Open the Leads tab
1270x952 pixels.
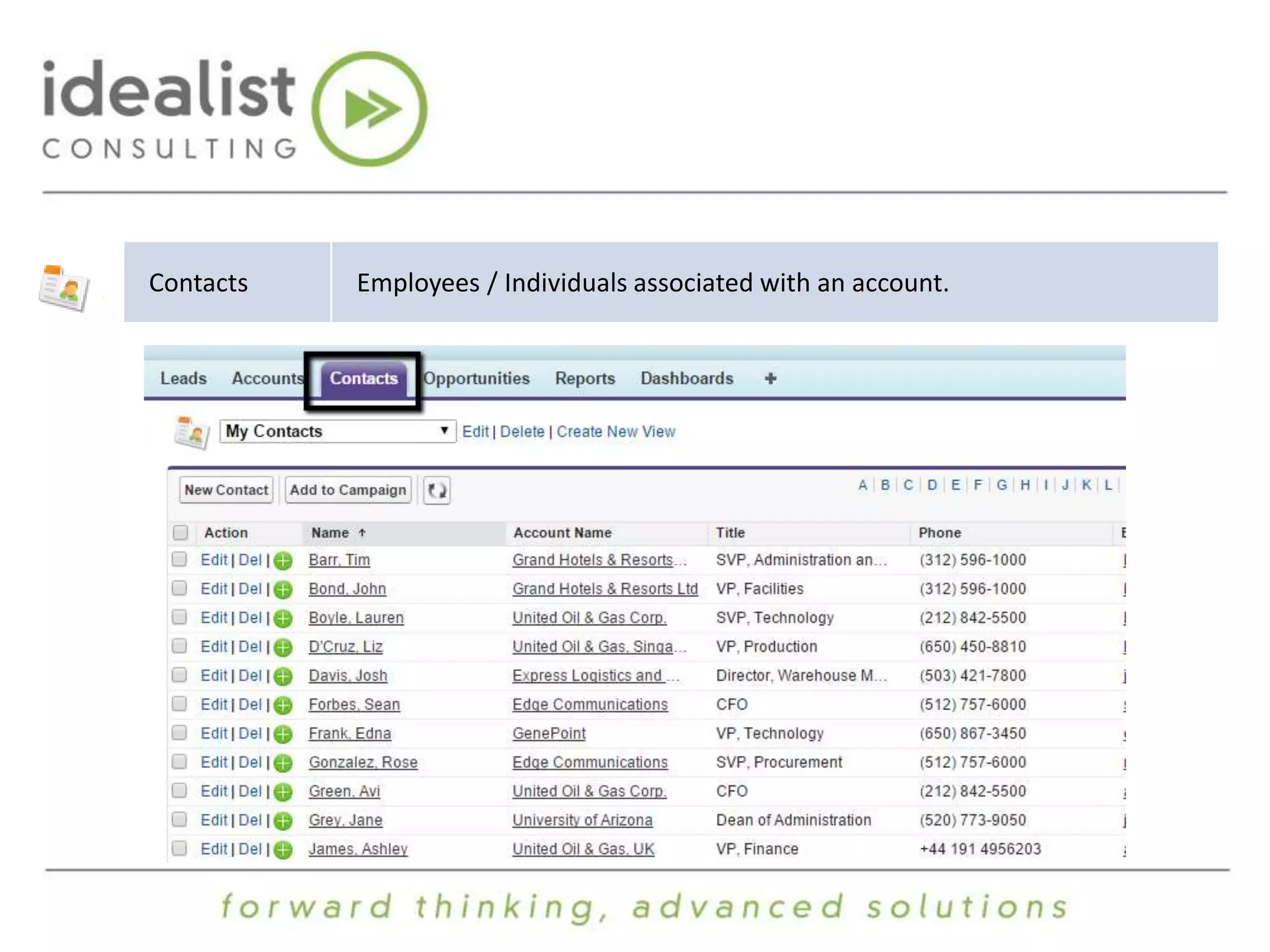tap(184, 378)
